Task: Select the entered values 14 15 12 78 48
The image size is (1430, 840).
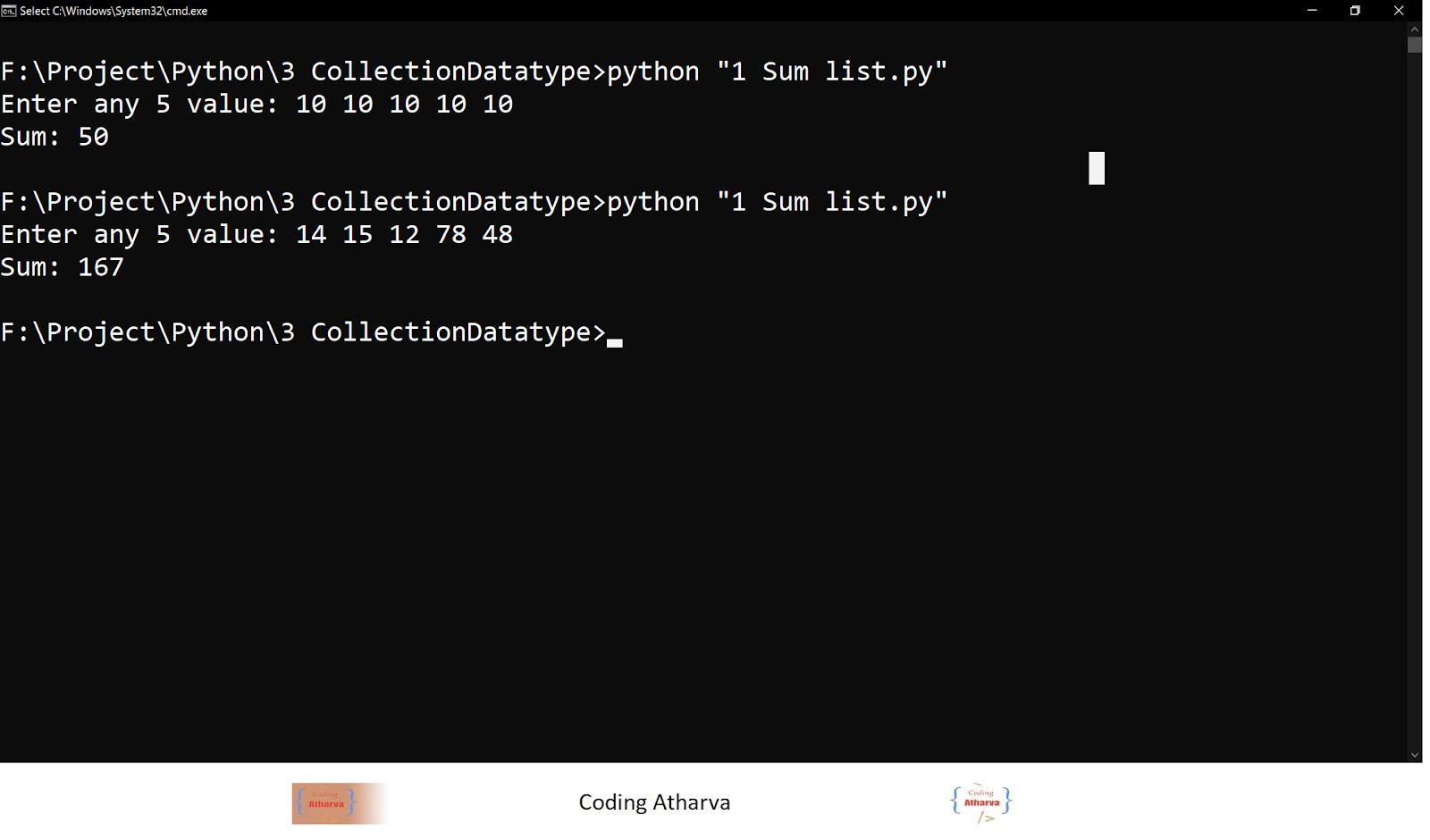Action: pos(403,234)
